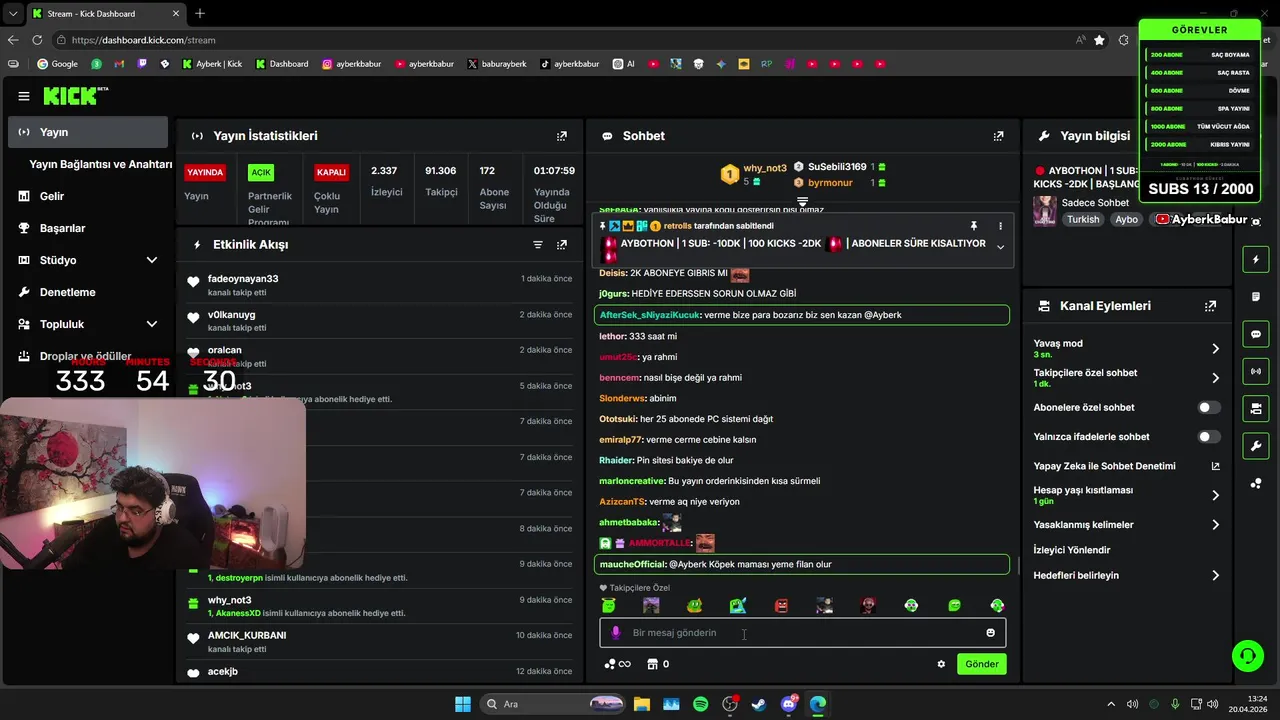Open the chat shop icon showing 0
Viewport: 1280px width, 720px height.
click(x=658, y=664)
